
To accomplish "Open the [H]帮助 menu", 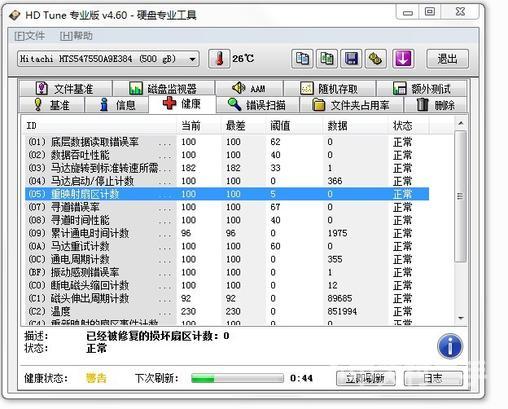I will [x=76, y=36].
